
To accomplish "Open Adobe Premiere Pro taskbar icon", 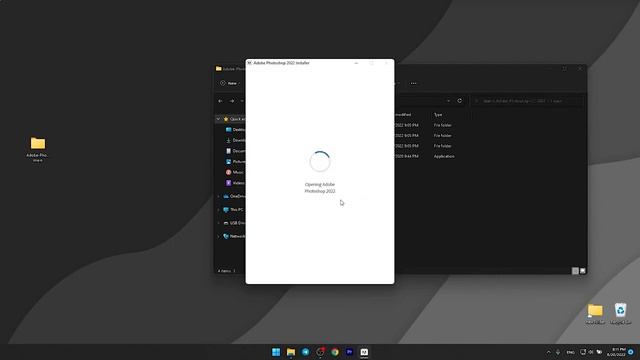I will [x=349, y=352].
